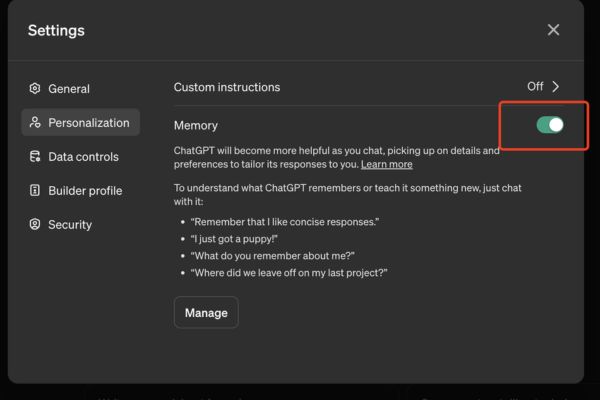600x400 pixels.
Task: Click the Memory section heading
Action: [x=195, y=125]
